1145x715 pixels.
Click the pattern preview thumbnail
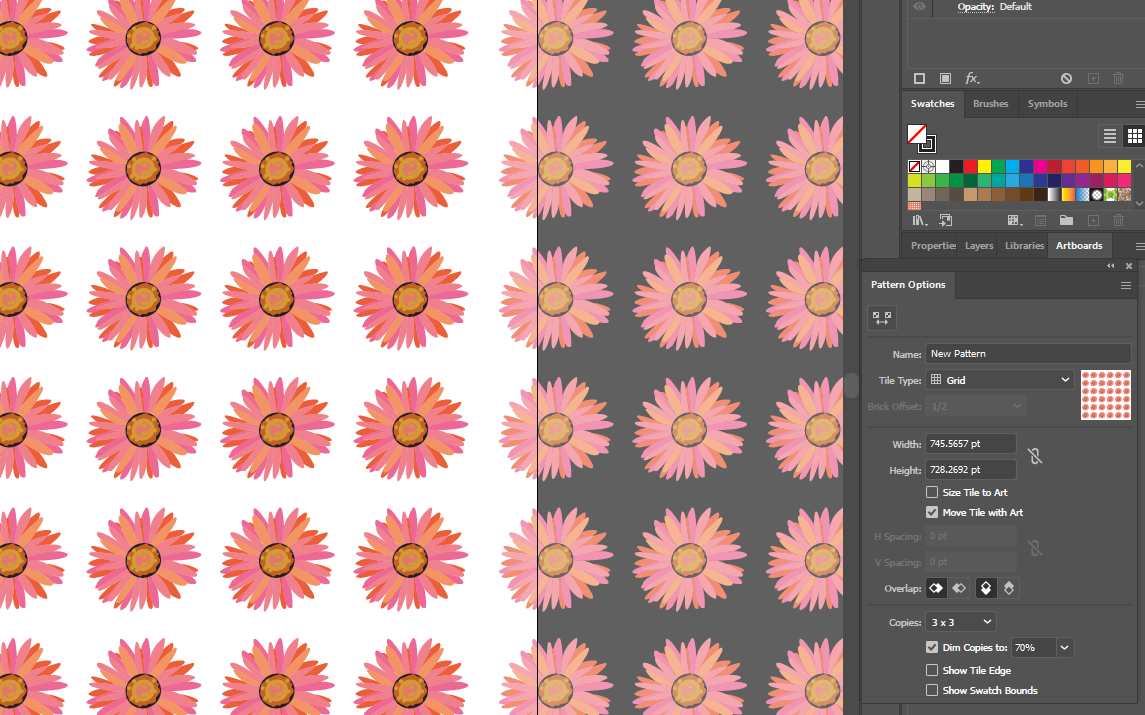(x=1106, y=395)
